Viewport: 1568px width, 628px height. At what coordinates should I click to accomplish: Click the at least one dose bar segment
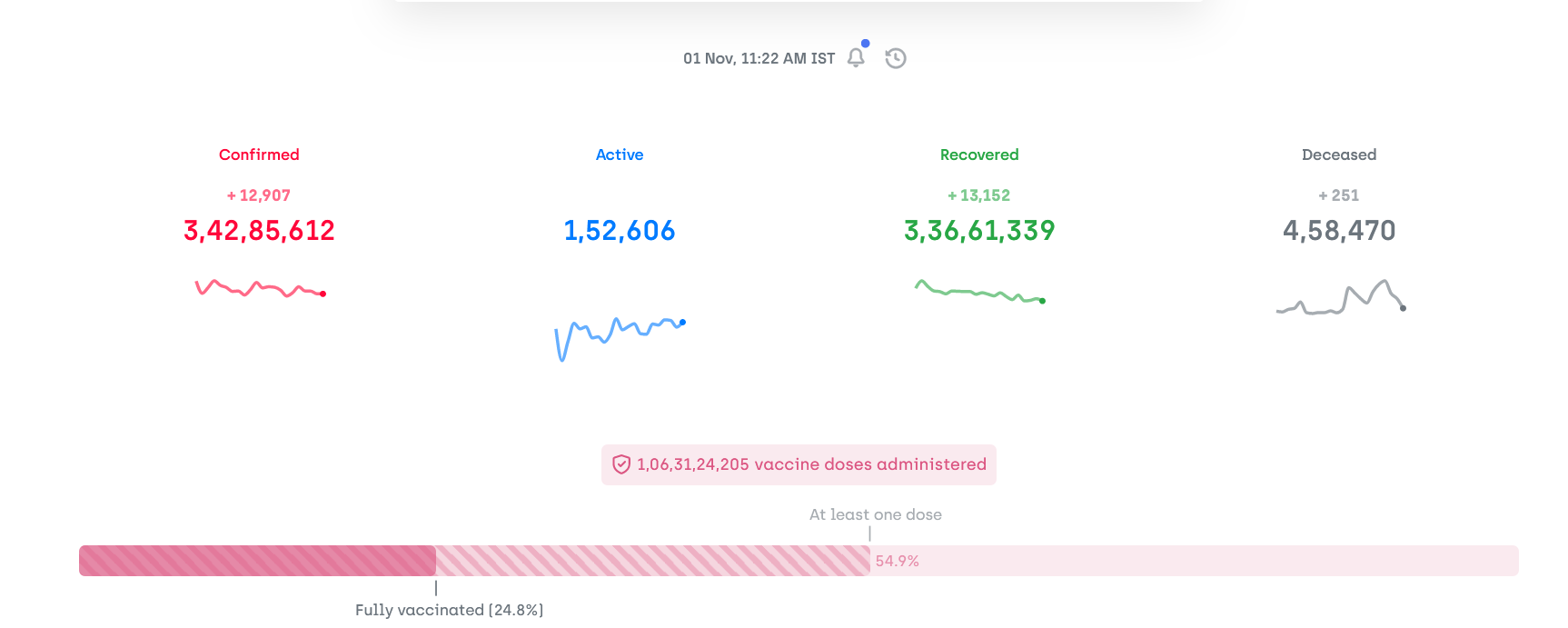(x=652, y=561)
